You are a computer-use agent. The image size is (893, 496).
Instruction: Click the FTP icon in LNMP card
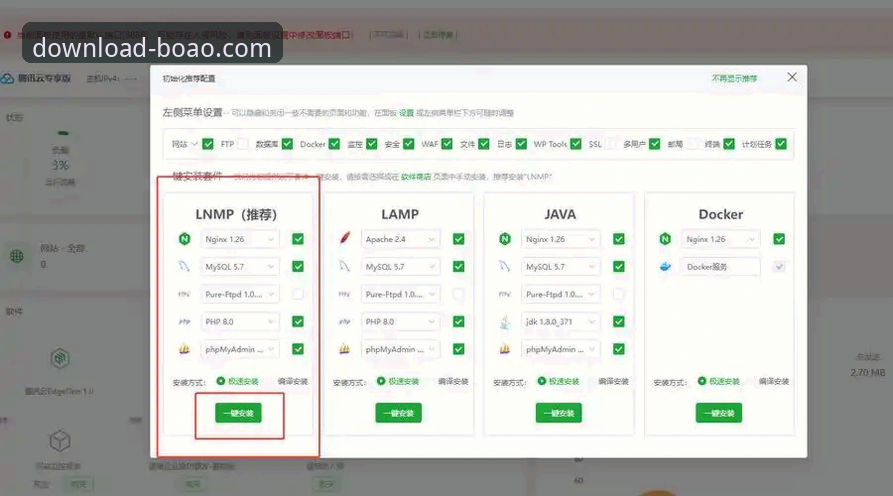184,294
